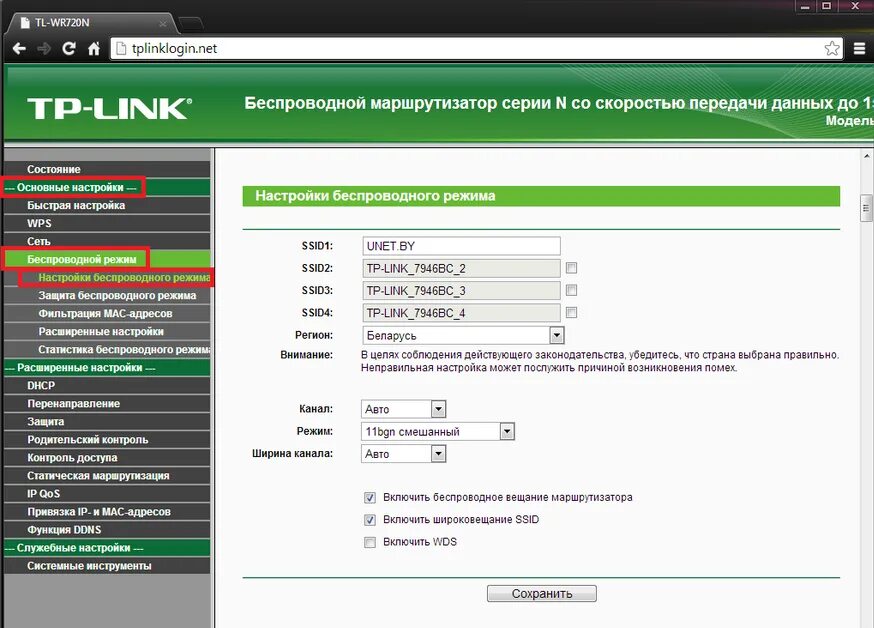This screenshot has height=628, width=874.
Task: Enable the SSID3 checkbox
Action: [x=571, y=290]
